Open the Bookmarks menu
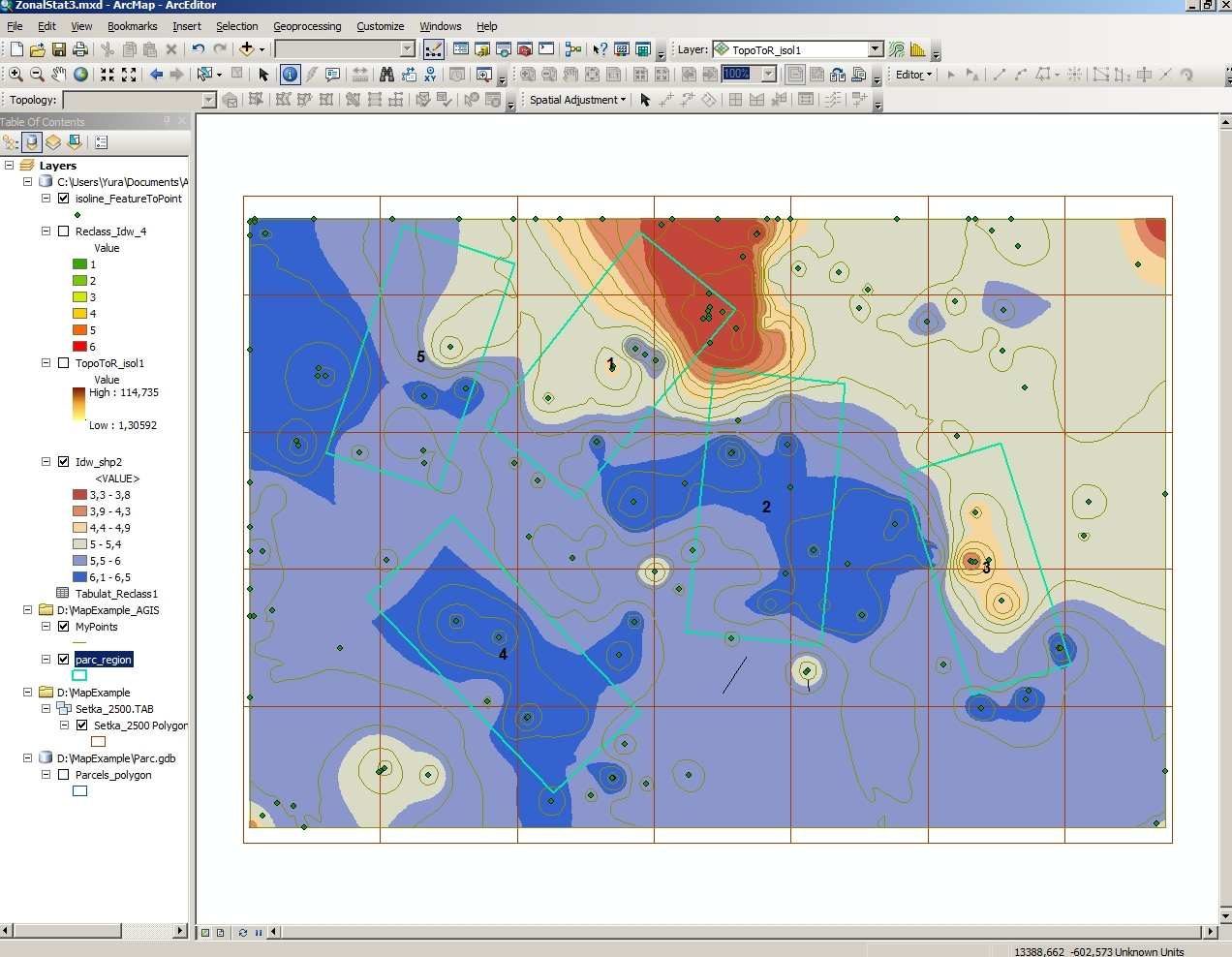This screenshot has height=957, width=1232. 132,26
